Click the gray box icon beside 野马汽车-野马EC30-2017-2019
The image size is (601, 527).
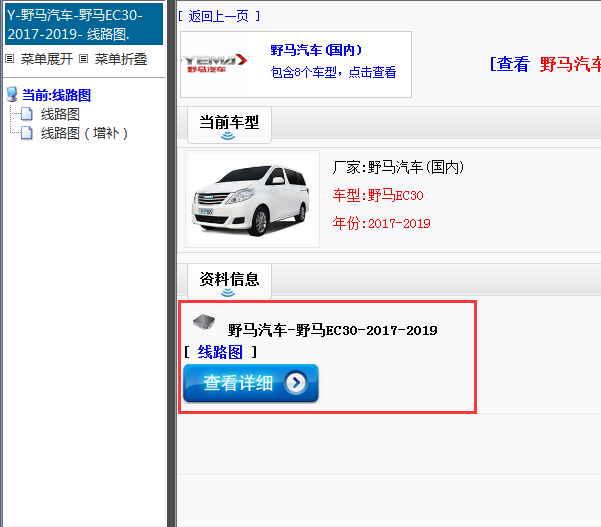coord(204,322)
